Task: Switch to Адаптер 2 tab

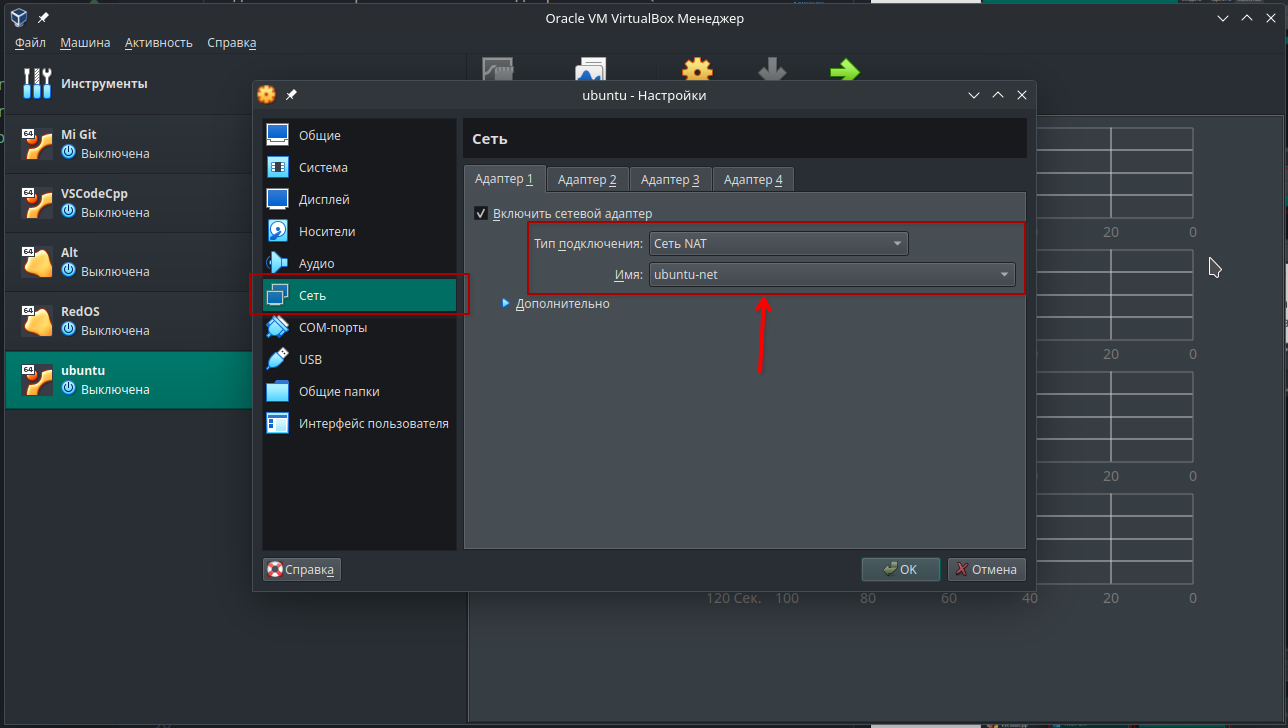Action: click(588, 179)
